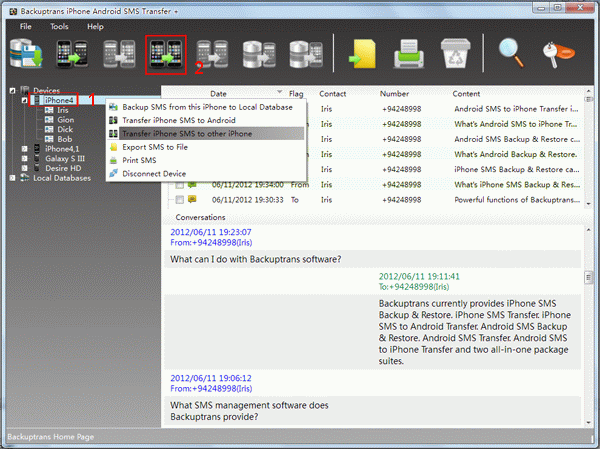The height and width of the screenshot is (449, 600).
Task: Choose Transfer iPhone SMS to other iPhone
Action: tap(206, 134)
